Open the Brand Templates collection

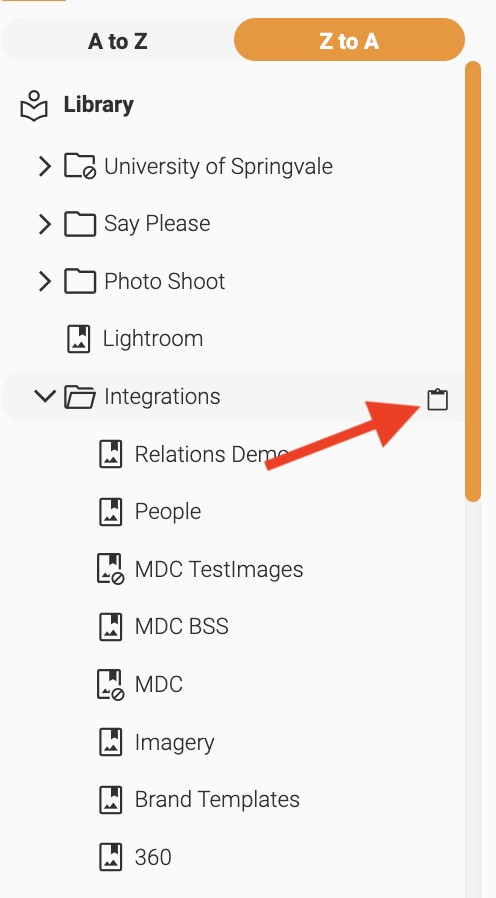[217, 799]
